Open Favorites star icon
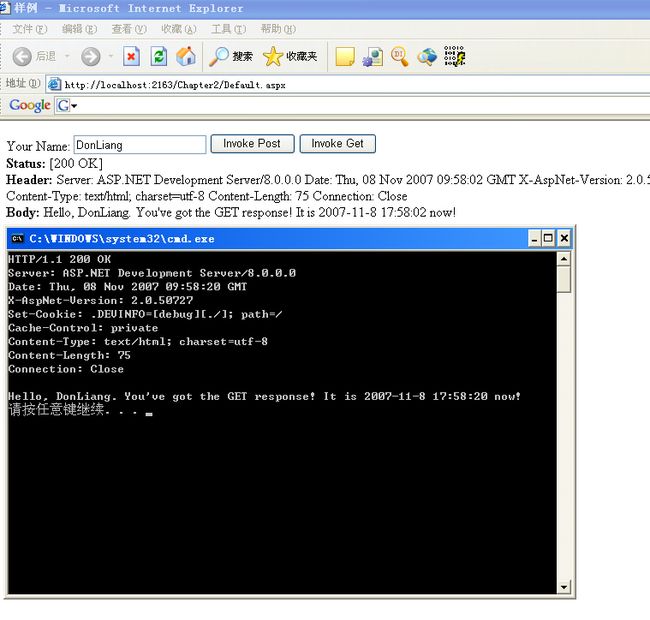Viewport: 650px width, 620px height. point(272,56)
